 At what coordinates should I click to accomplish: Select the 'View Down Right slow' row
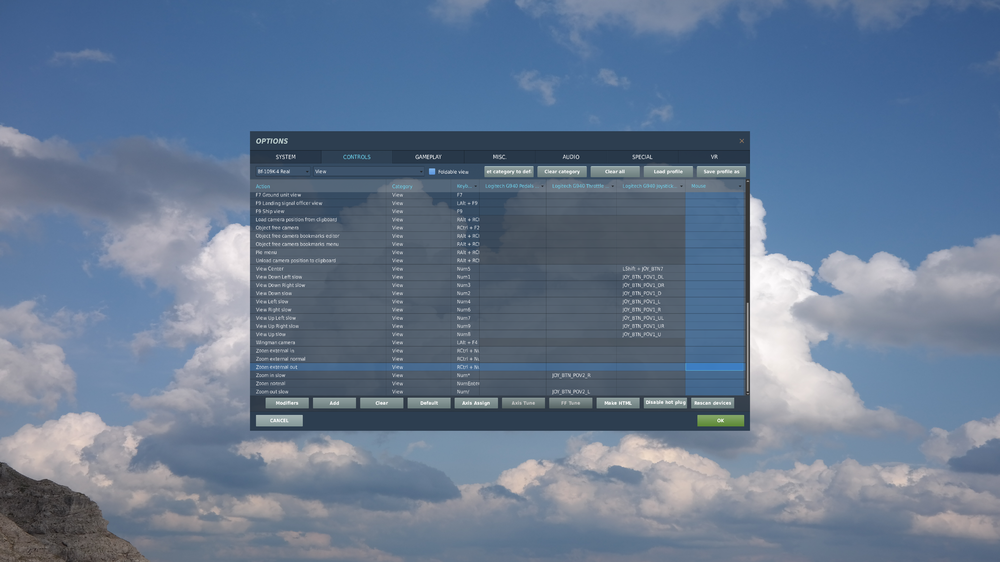pos(498,285)
